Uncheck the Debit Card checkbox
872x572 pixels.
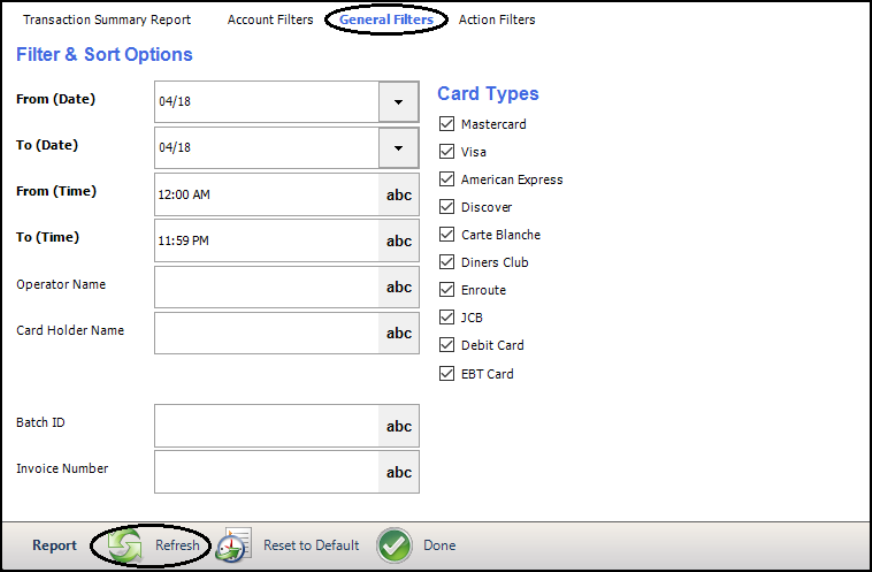tap(447, 345)
